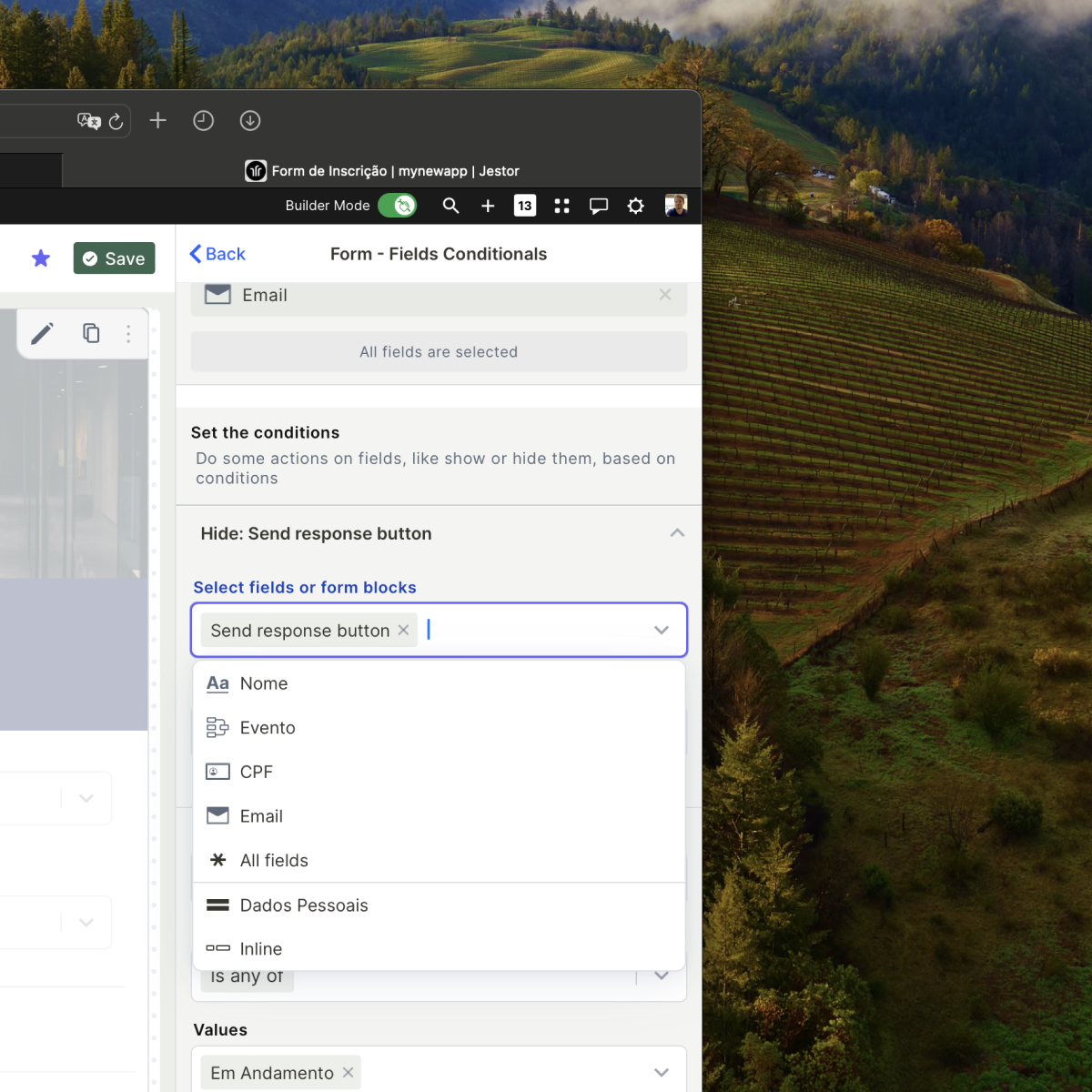
Task: Remove the Em Andamento value chip
Action: point(348,1073)
